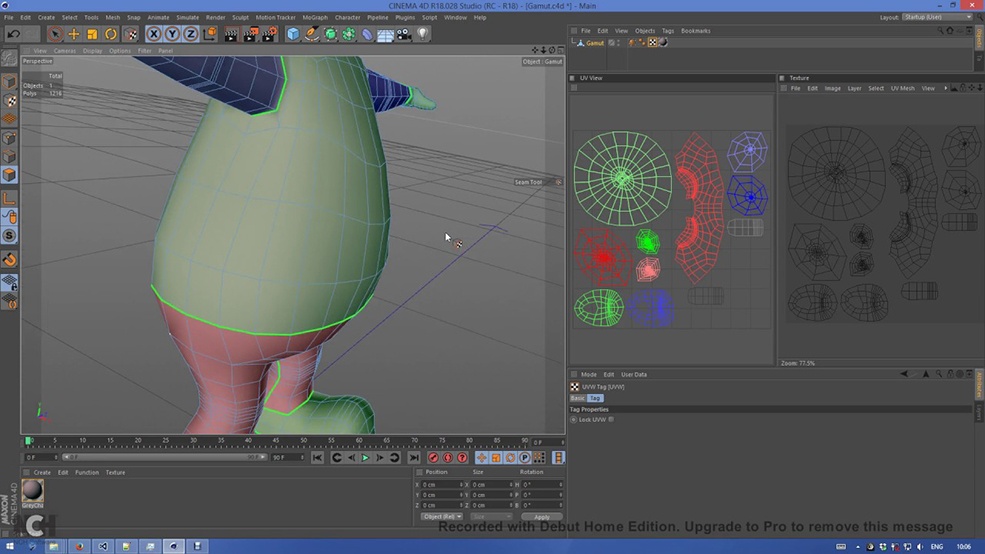The width and height of the screenshot is (985, 554).
Task: Toggle Autokeying record button
Action: [x=447, y=458]
